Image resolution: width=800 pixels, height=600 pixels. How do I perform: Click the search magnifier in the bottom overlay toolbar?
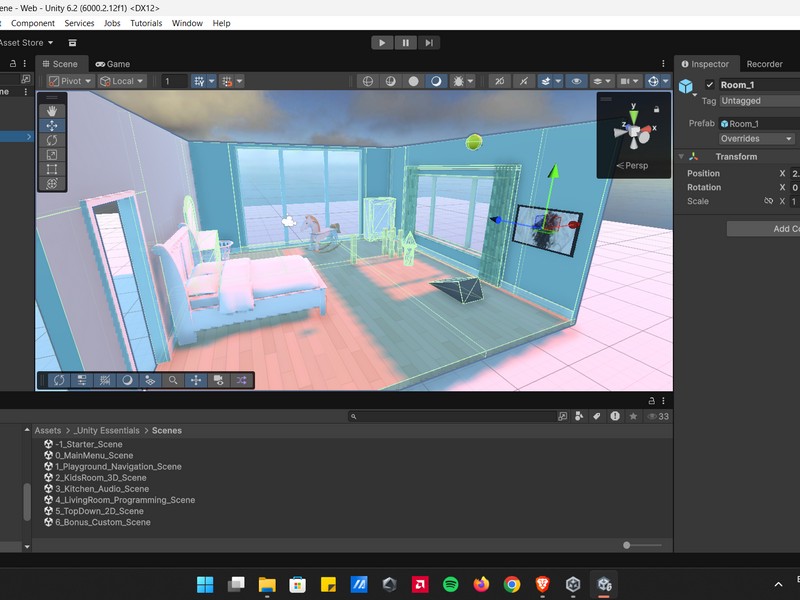pyautogui.click(x=173, y=380)
